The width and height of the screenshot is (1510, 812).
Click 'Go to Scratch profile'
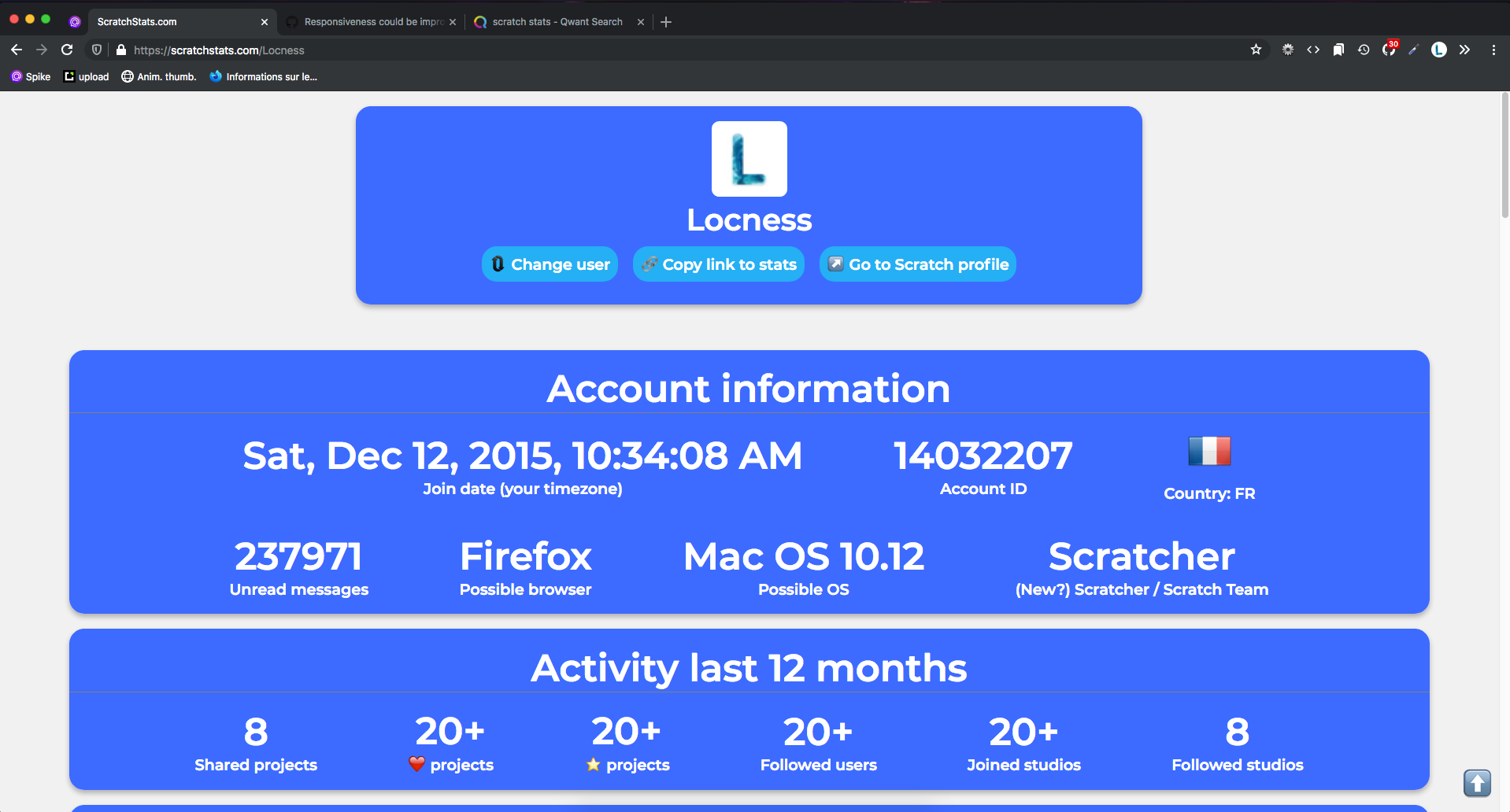point(917,264)
